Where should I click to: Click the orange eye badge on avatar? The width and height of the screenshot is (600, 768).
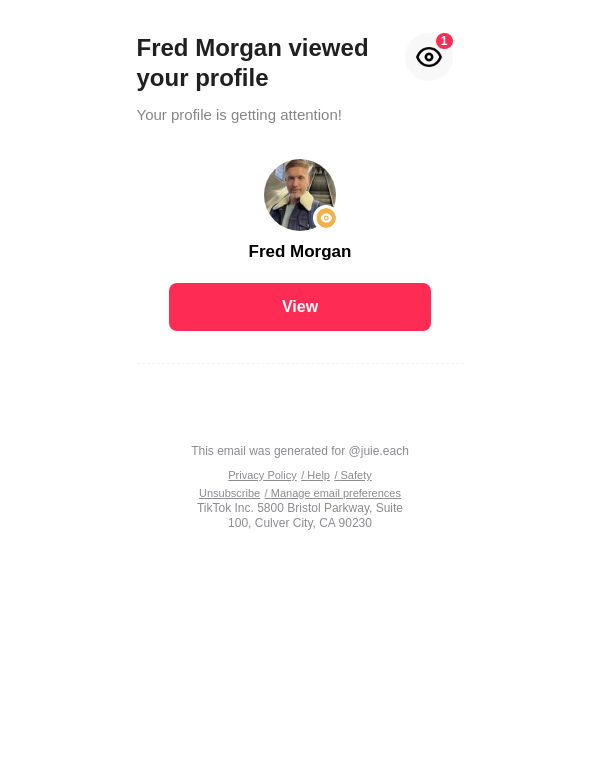326,218
